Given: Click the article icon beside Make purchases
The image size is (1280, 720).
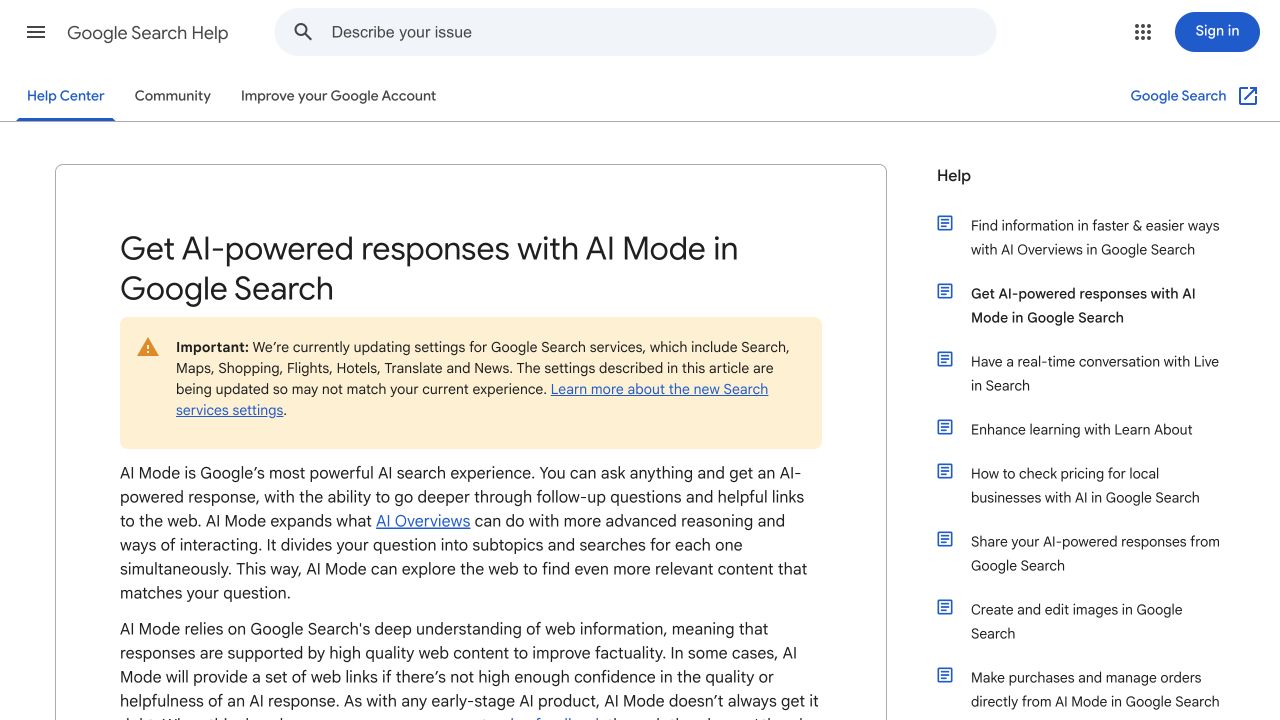Looking at the screenshot, I should tap(945, 675).
